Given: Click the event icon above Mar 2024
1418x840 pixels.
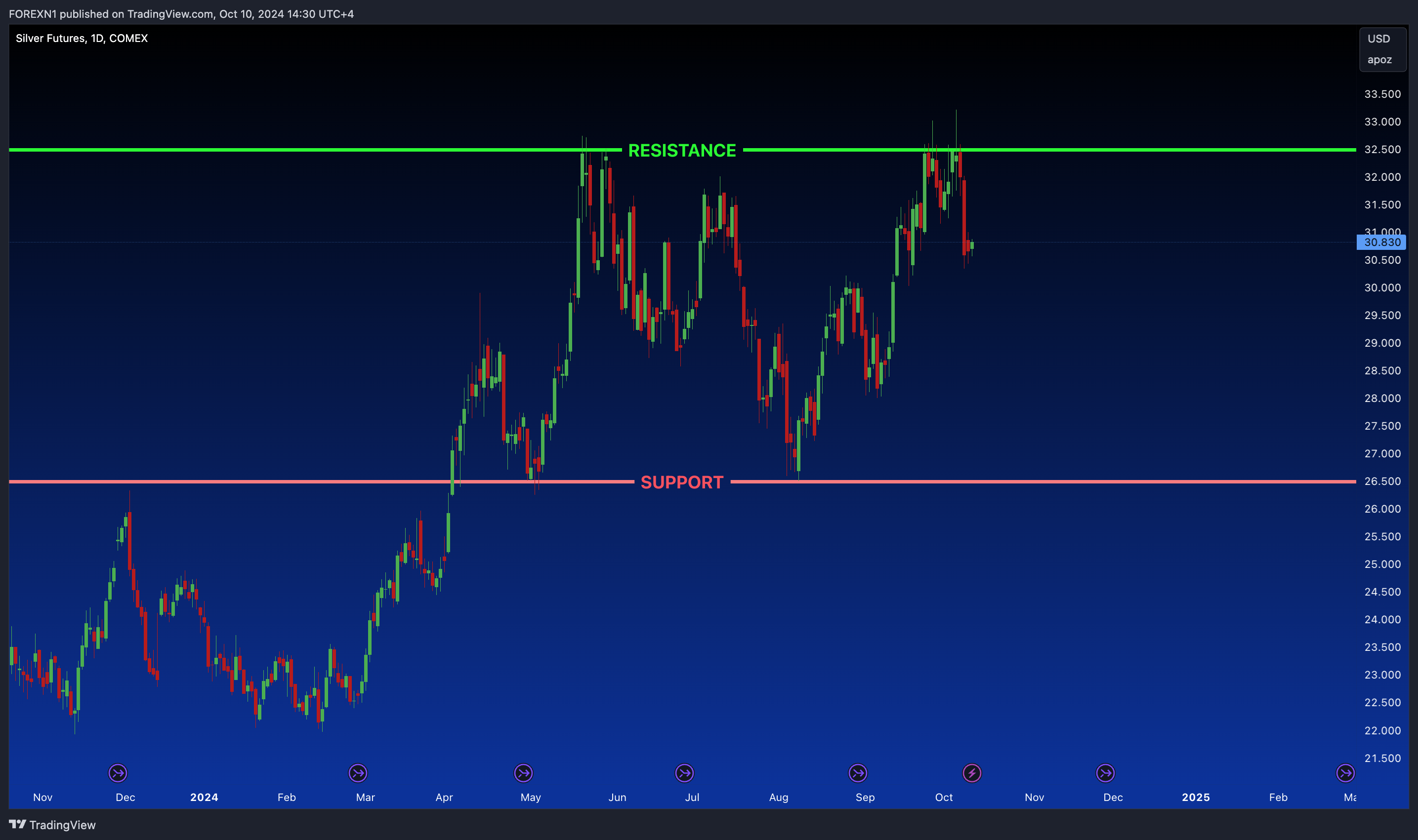Looking at the screenshot, I should pos(358,773).
